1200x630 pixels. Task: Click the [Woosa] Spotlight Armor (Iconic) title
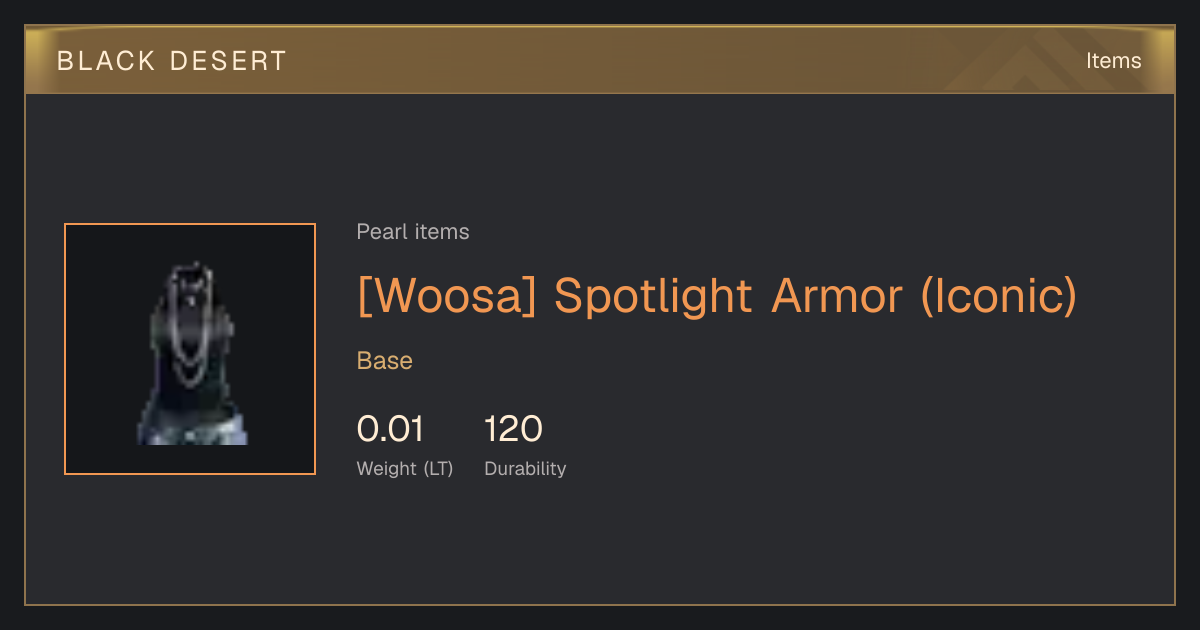pos(717,295)
